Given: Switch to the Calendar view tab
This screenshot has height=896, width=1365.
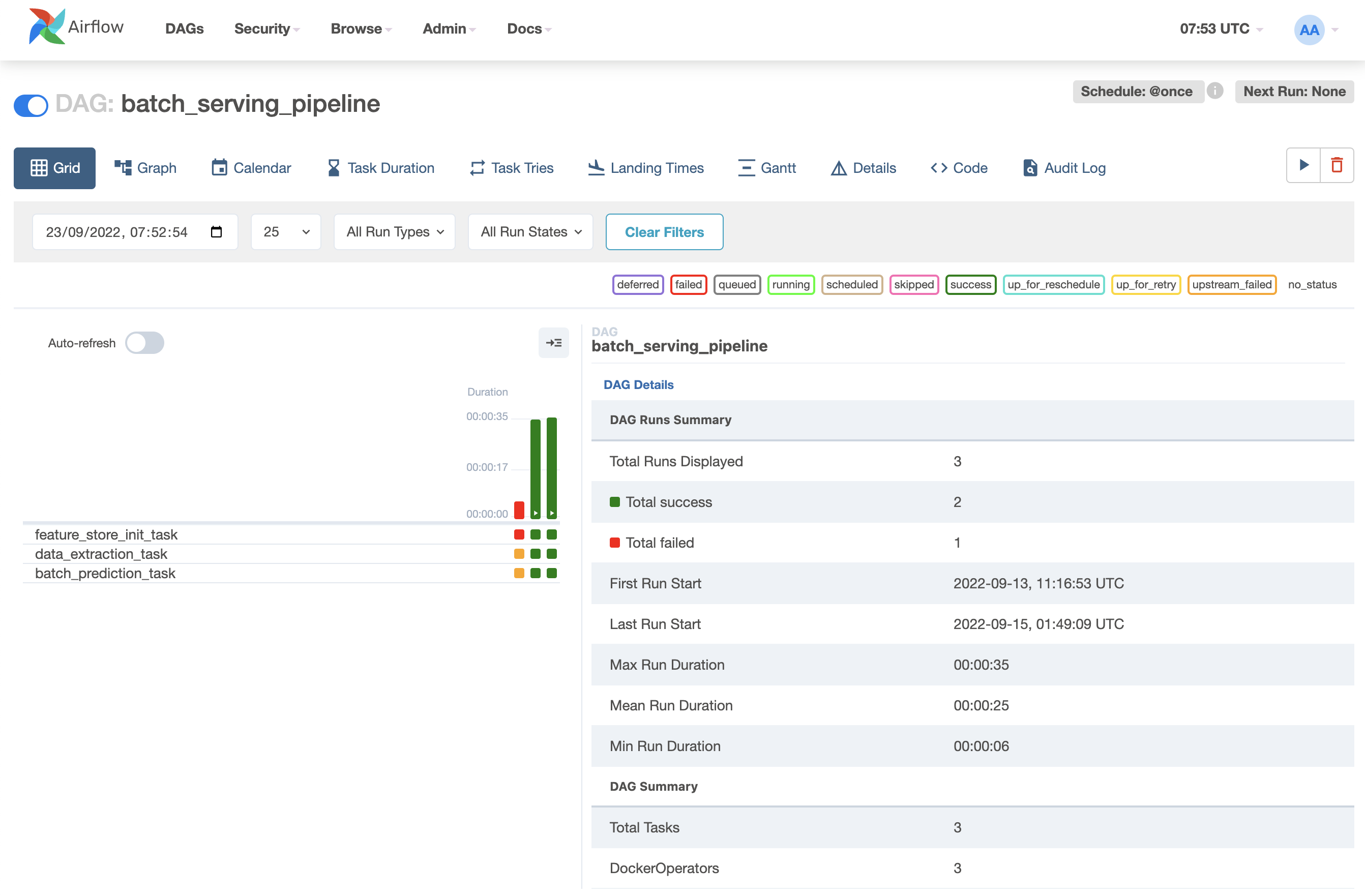Looking at the screenshot, I should (251, 167).
